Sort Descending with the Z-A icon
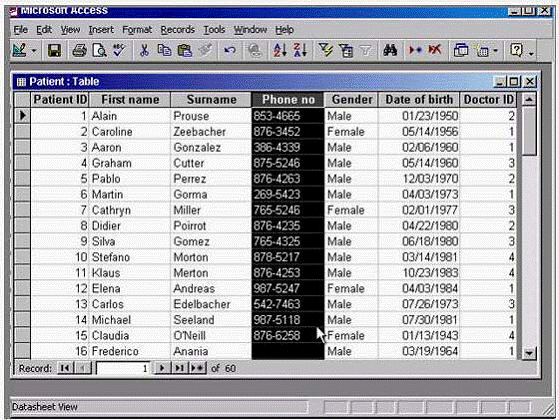 pos(300,50)
